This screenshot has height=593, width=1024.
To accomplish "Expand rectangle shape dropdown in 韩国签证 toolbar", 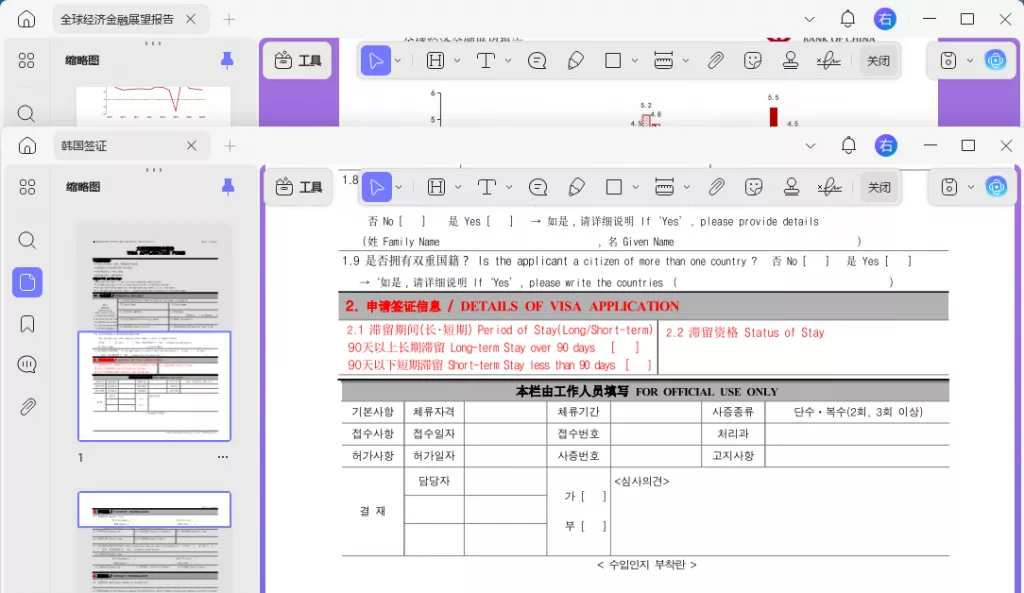I will click(636, 187).
